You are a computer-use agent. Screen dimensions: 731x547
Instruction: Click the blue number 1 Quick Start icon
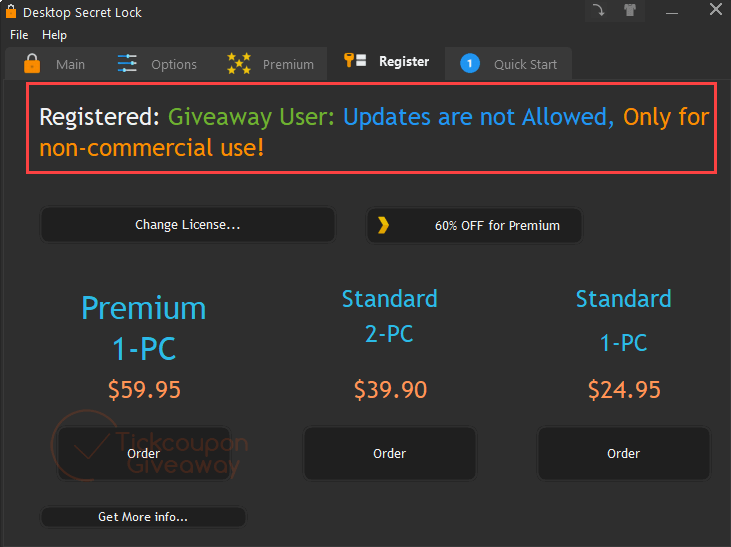pyautogui.click(x=469, y=63)
